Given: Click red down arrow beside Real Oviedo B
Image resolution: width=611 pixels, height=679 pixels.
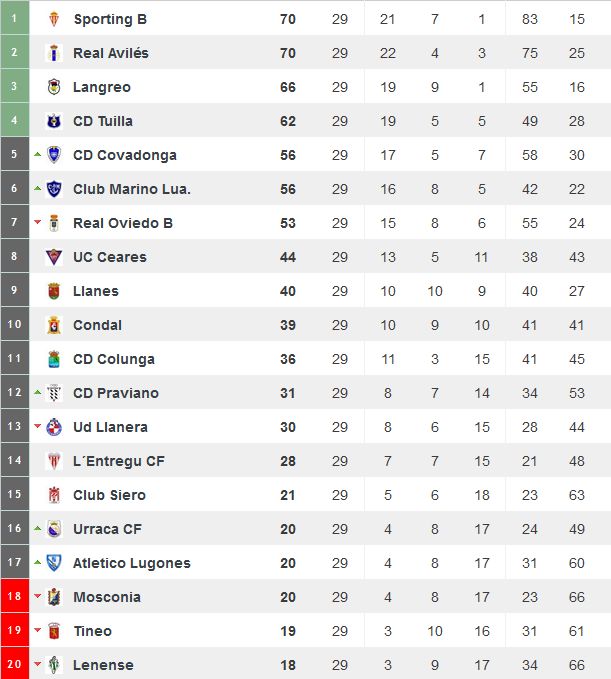Looking at the screenshot, I should tap(38, 222).
